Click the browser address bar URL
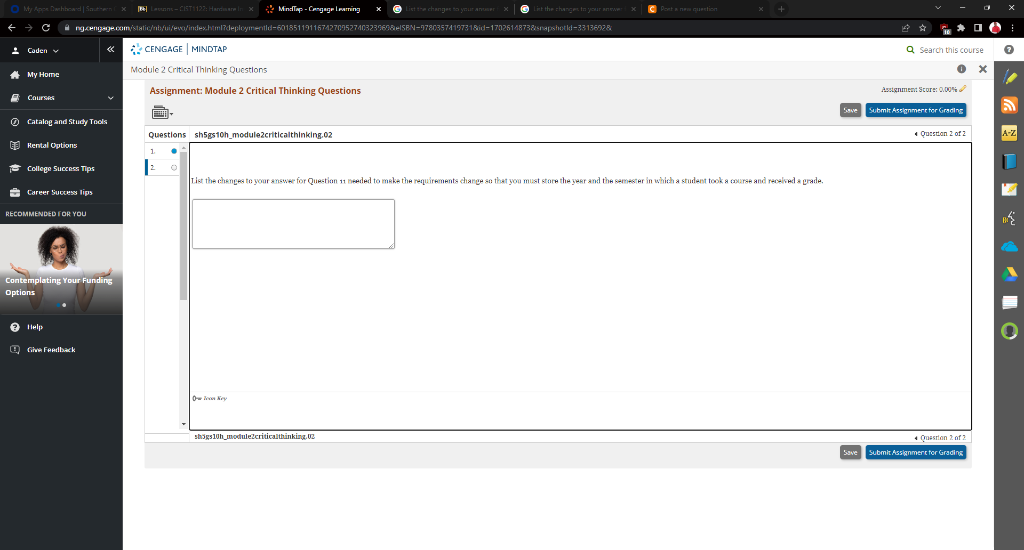Viewport: 1024px width, 550px height. tap(343, 27)
